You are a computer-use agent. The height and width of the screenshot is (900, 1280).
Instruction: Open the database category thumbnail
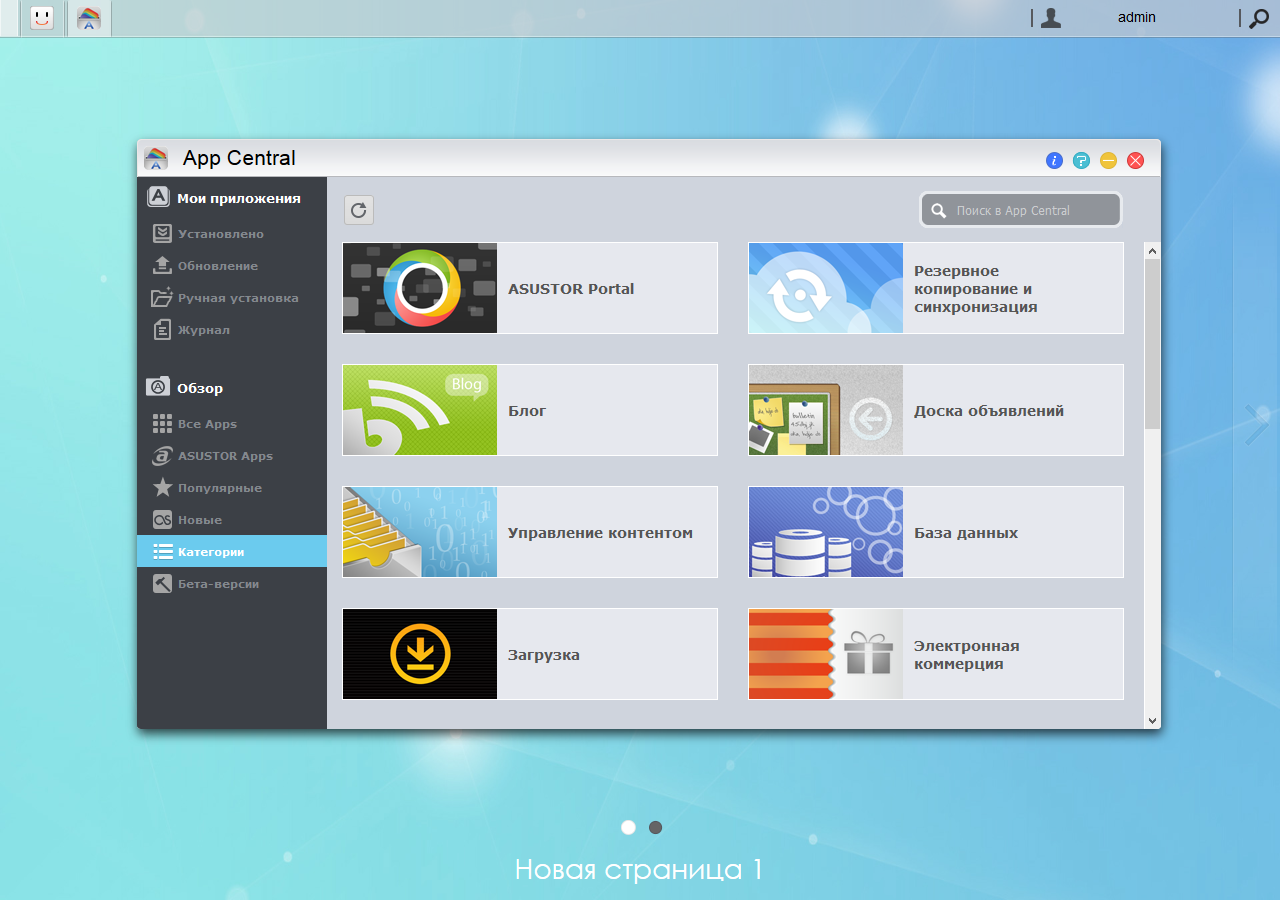826,532
